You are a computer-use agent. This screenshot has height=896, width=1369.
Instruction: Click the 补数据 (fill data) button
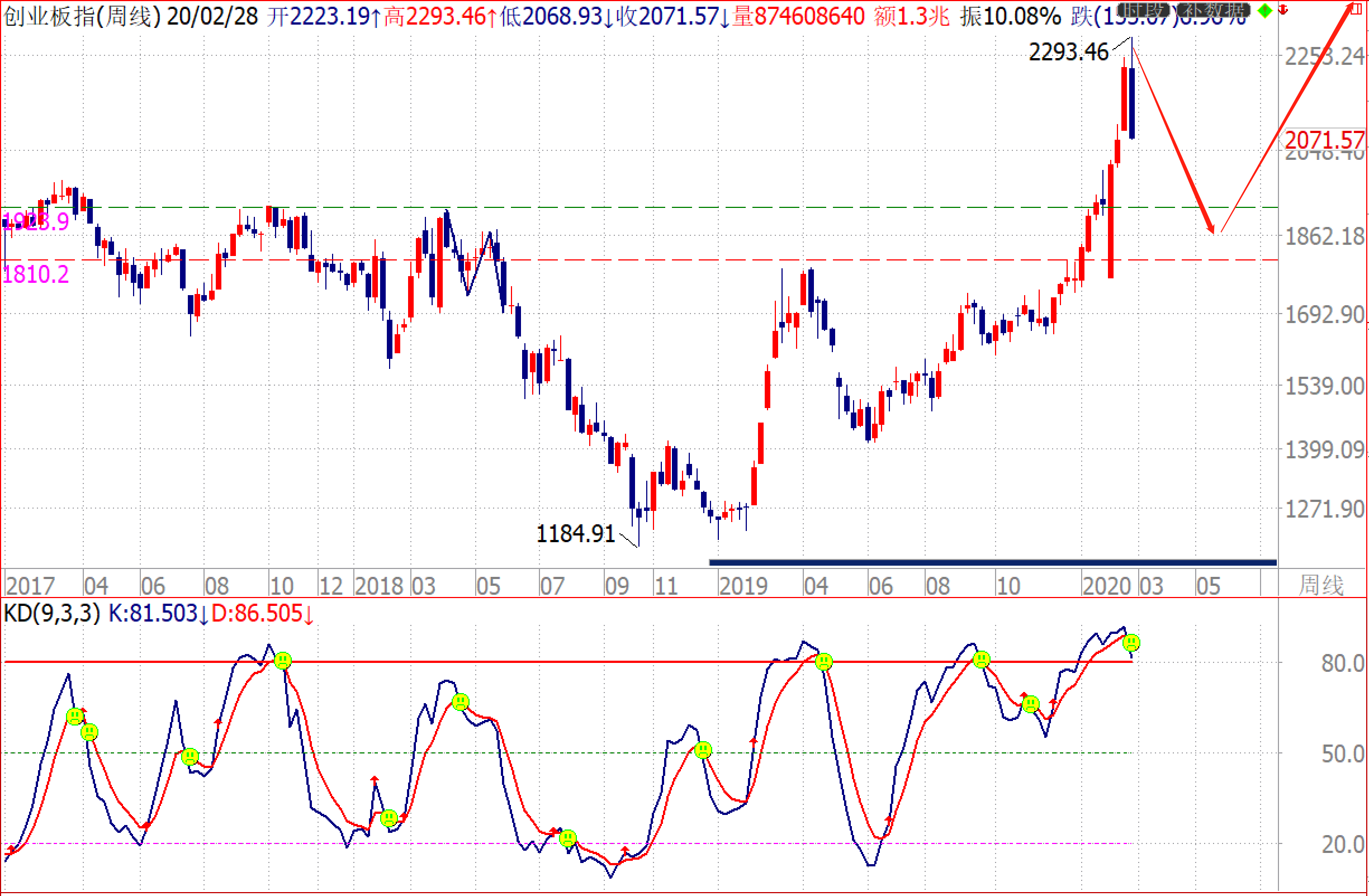1213,10
